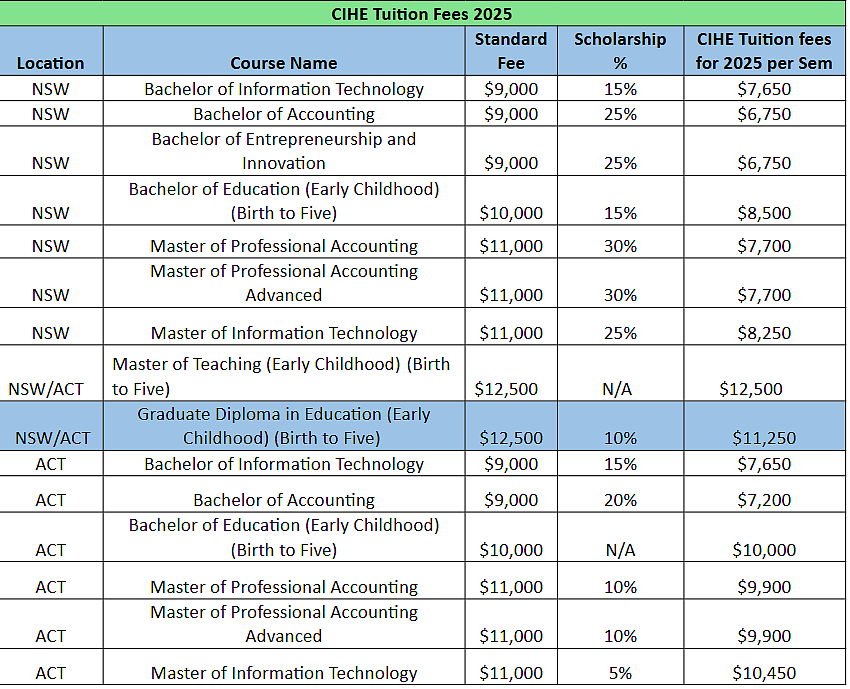Screen dimensions: 850x689
Task: Select NSW Bachelor of Accounting $6,750 fee
Action: click(764, 114)
